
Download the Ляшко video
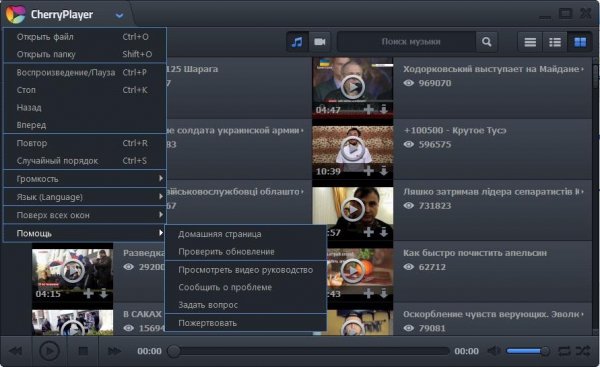pos(384,232)
